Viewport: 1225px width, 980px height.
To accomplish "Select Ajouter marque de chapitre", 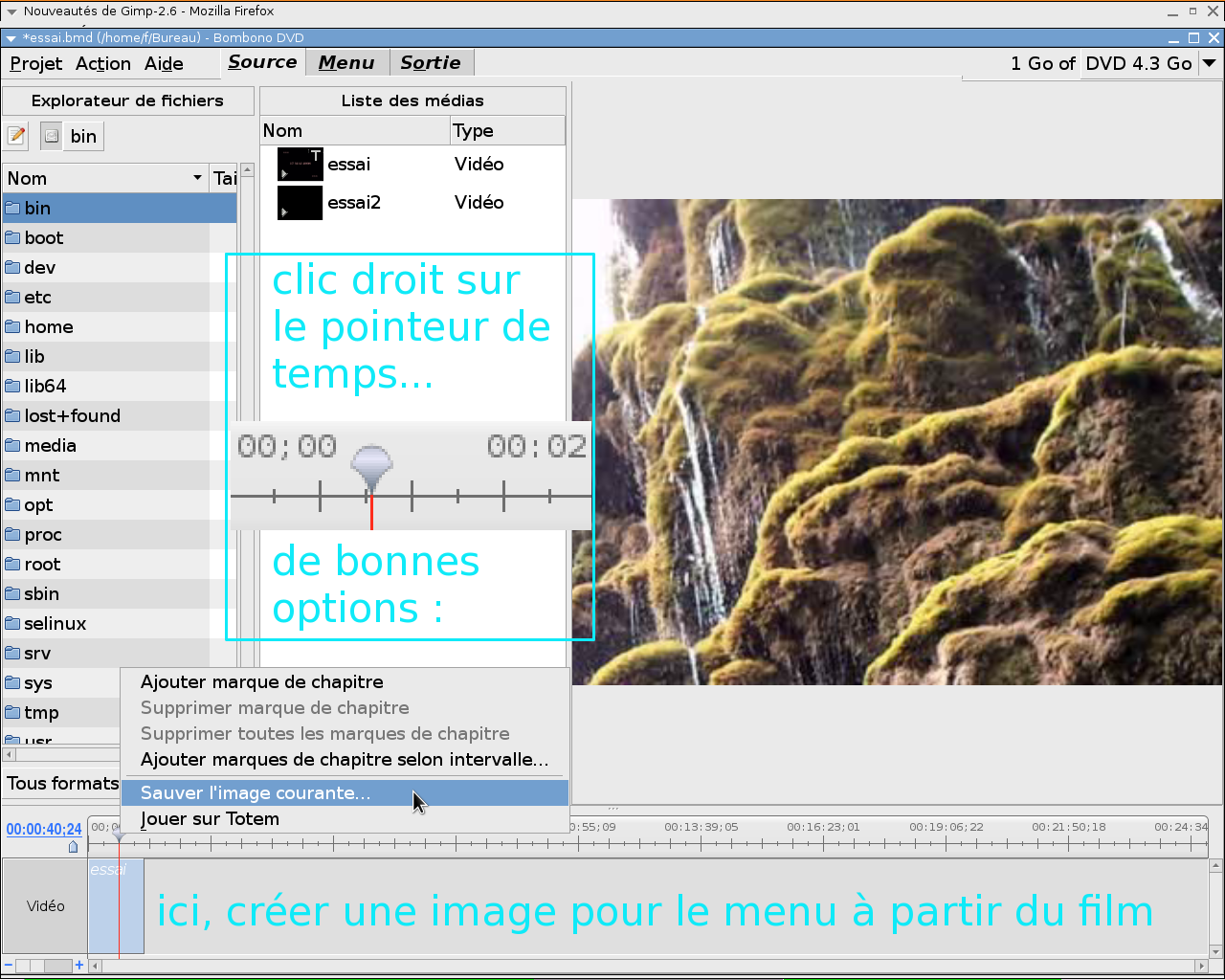I will (x=261, y=682).
